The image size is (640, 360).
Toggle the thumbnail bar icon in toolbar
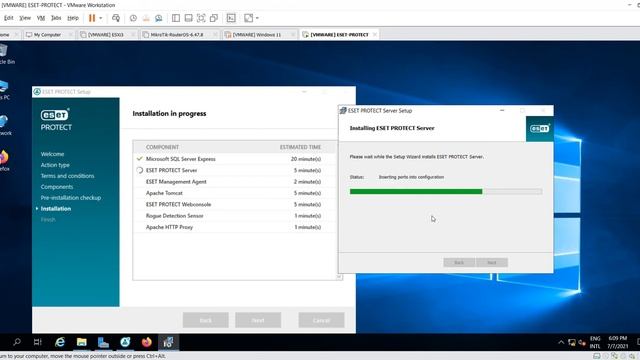click(189, 18)
